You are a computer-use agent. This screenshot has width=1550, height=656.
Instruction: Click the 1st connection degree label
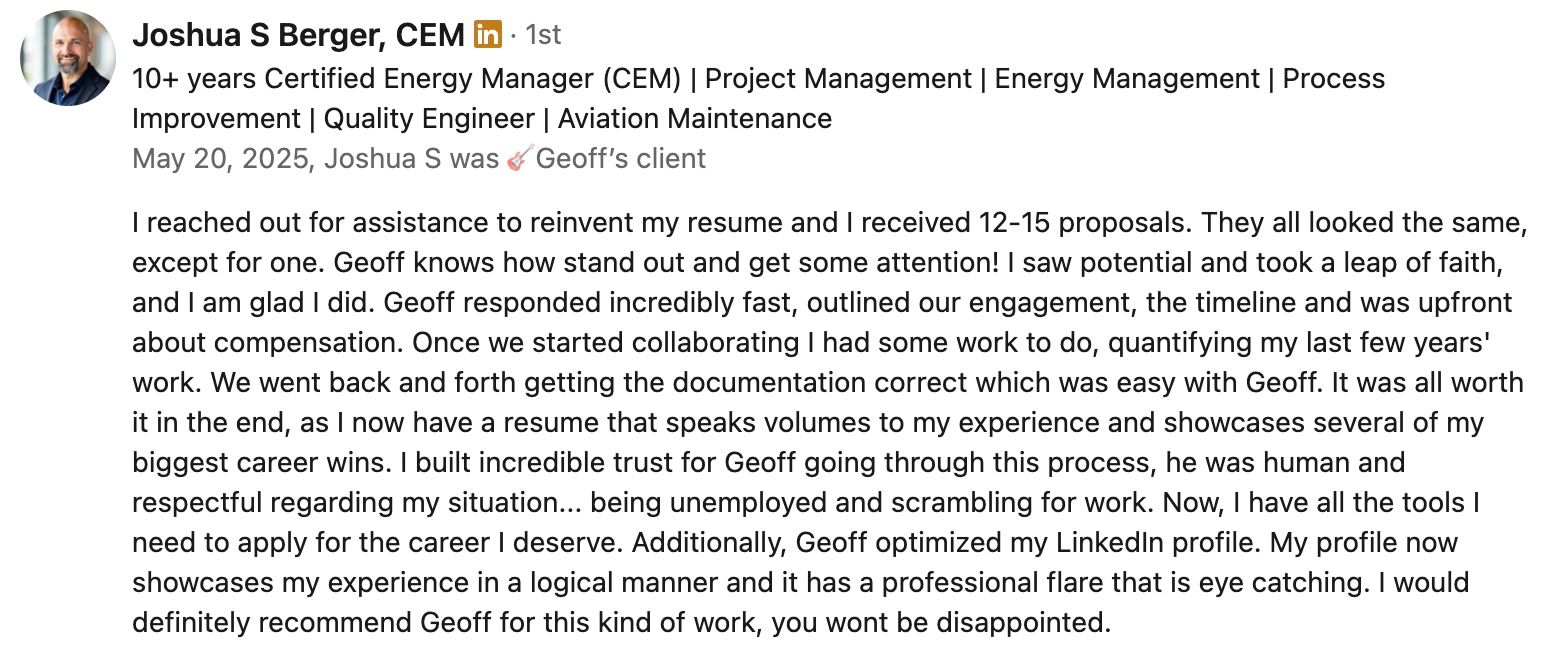[x=543, y=36]
